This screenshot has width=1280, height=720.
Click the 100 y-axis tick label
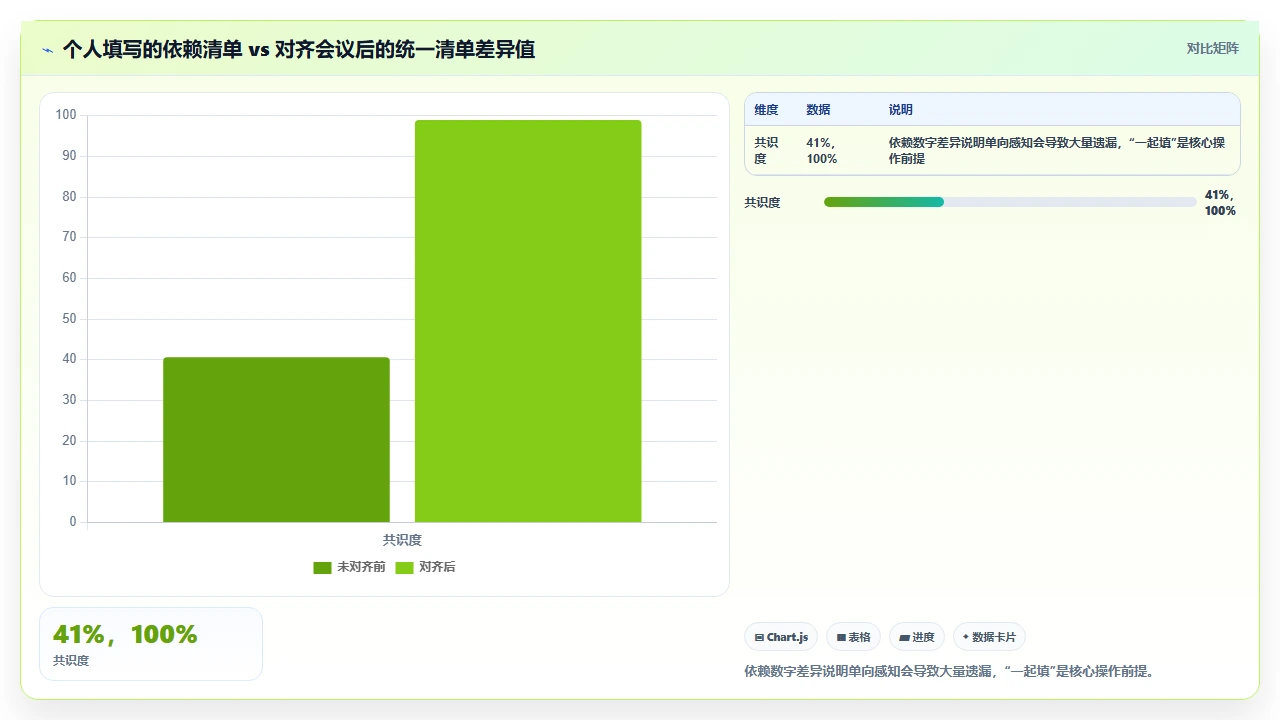(x=66, y=115)
